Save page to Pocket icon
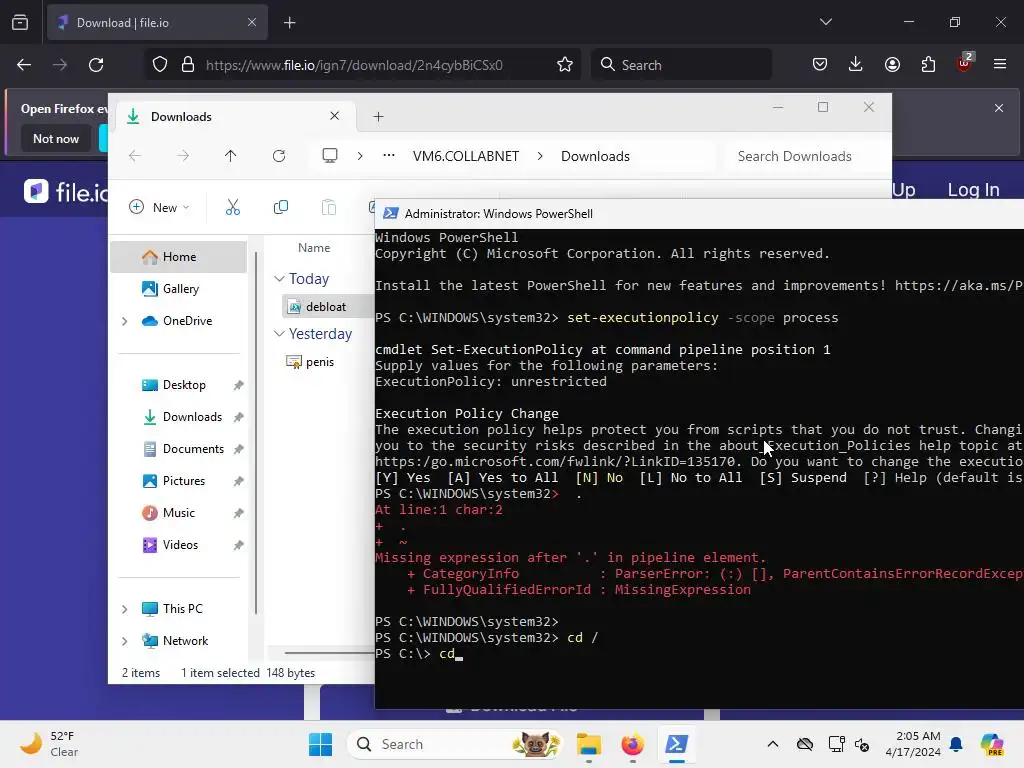Screen dimensions: 1024x768 [820, 65]
